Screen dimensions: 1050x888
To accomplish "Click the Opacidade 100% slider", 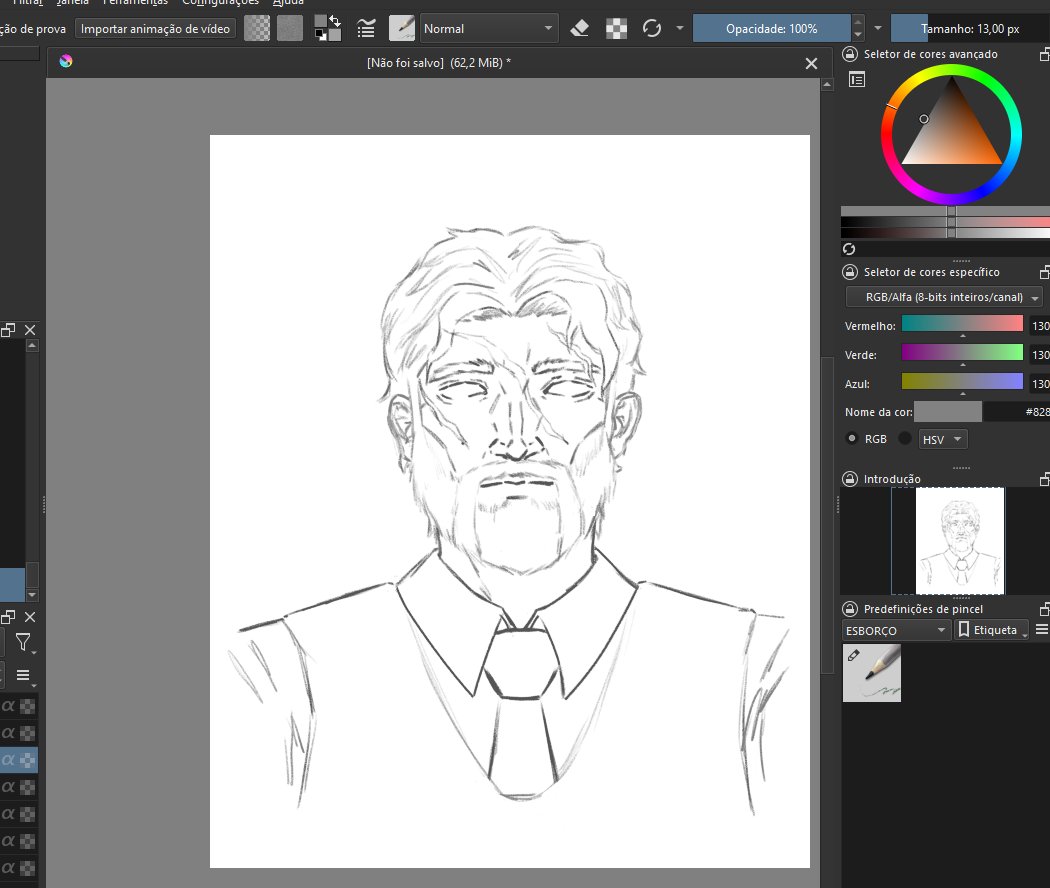I will click(x=771, y=29).
